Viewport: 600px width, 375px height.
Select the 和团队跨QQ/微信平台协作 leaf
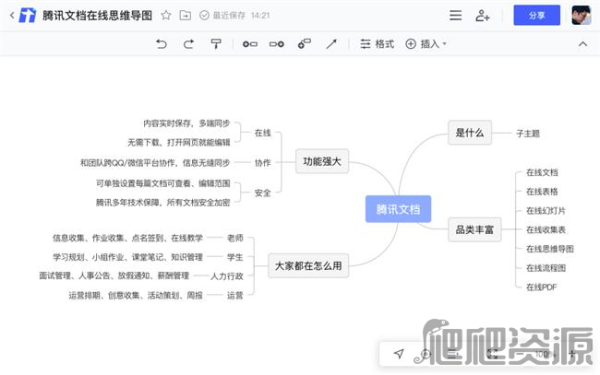(x=155, y=163)
